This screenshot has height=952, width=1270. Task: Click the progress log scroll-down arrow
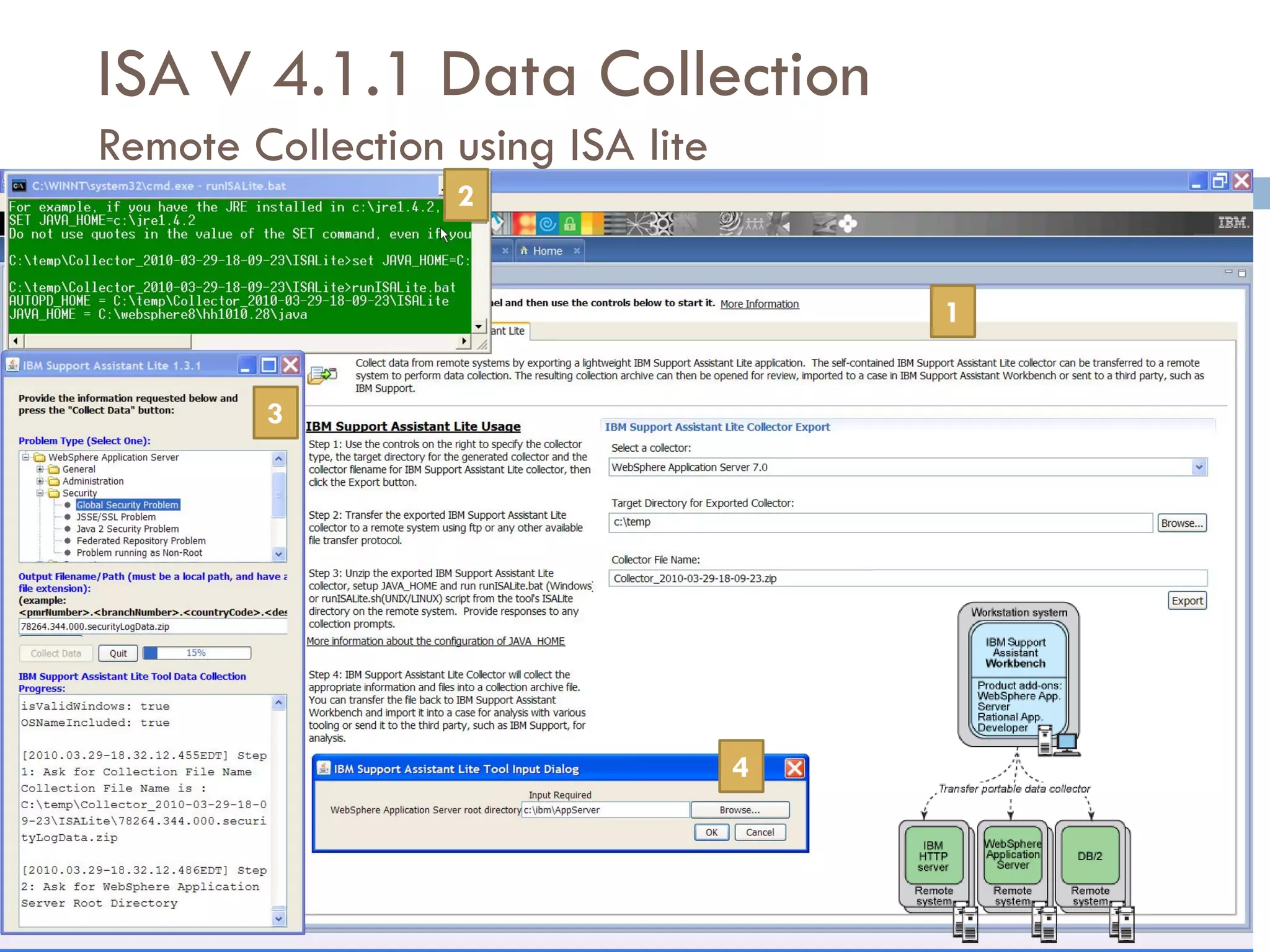pyautogui.click(x=279, y=919)
